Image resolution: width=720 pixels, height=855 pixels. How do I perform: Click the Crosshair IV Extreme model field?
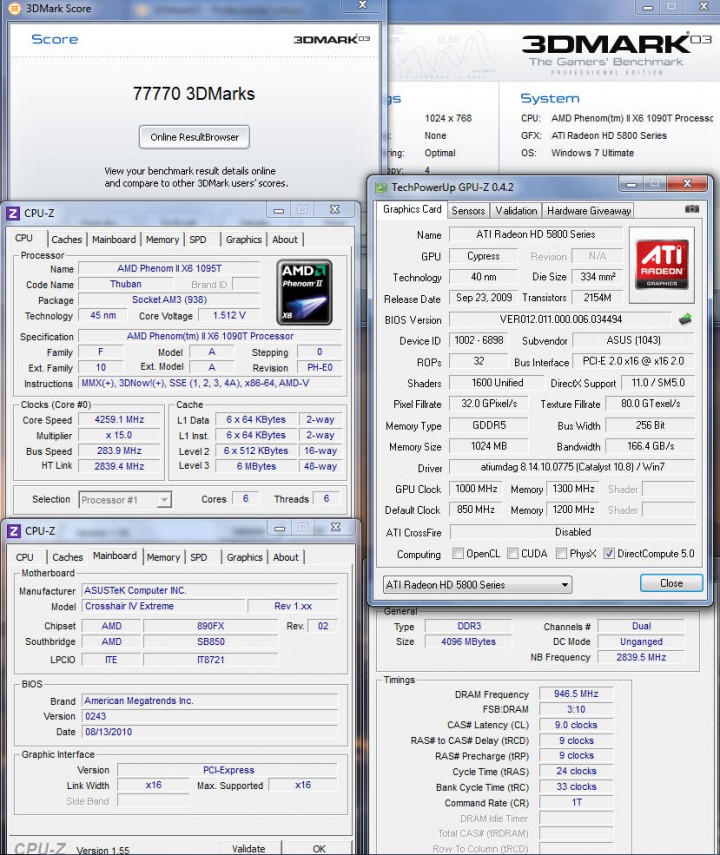[164, 606]
